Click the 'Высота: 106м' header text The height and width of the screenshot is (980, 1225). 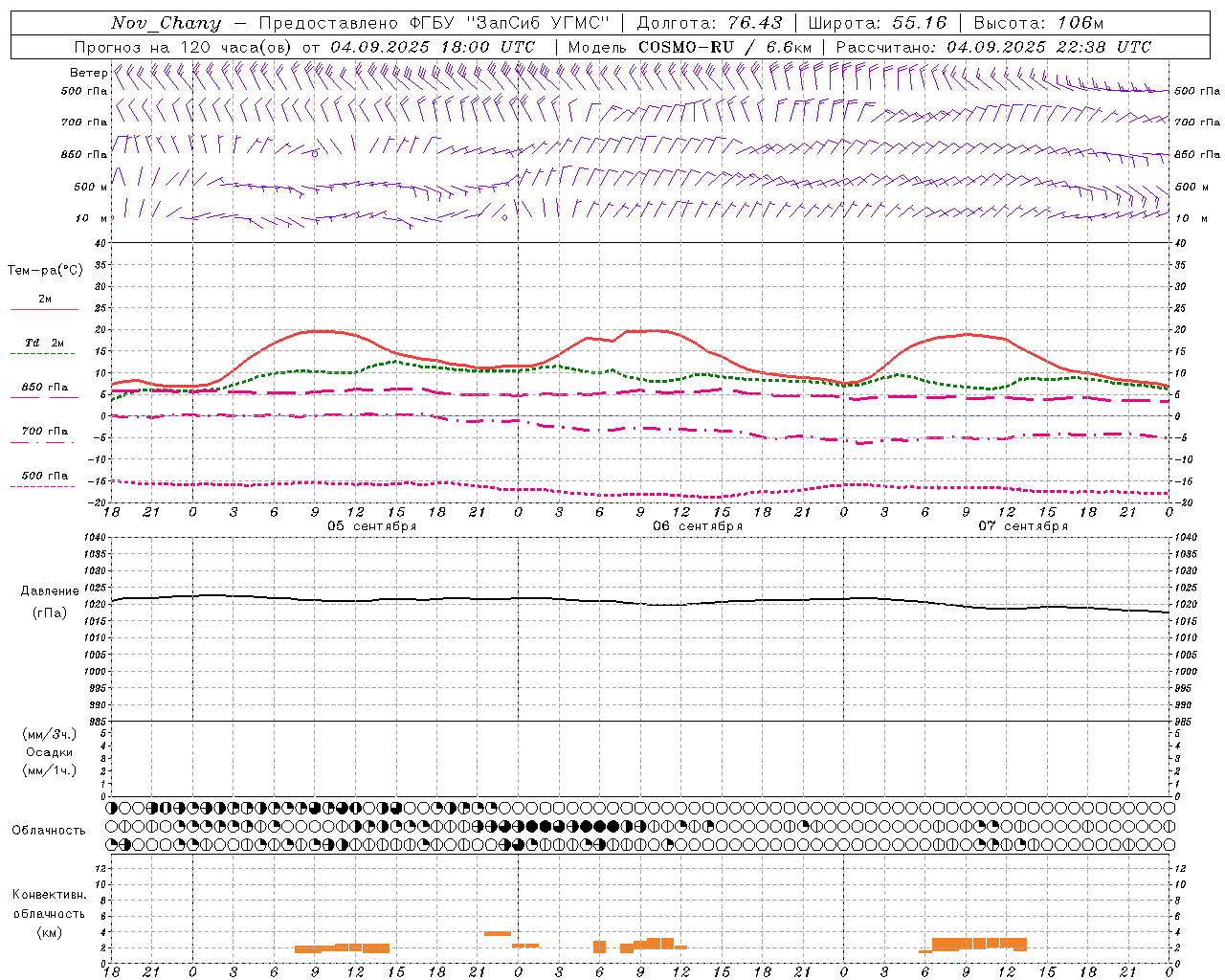point(1038,23)
